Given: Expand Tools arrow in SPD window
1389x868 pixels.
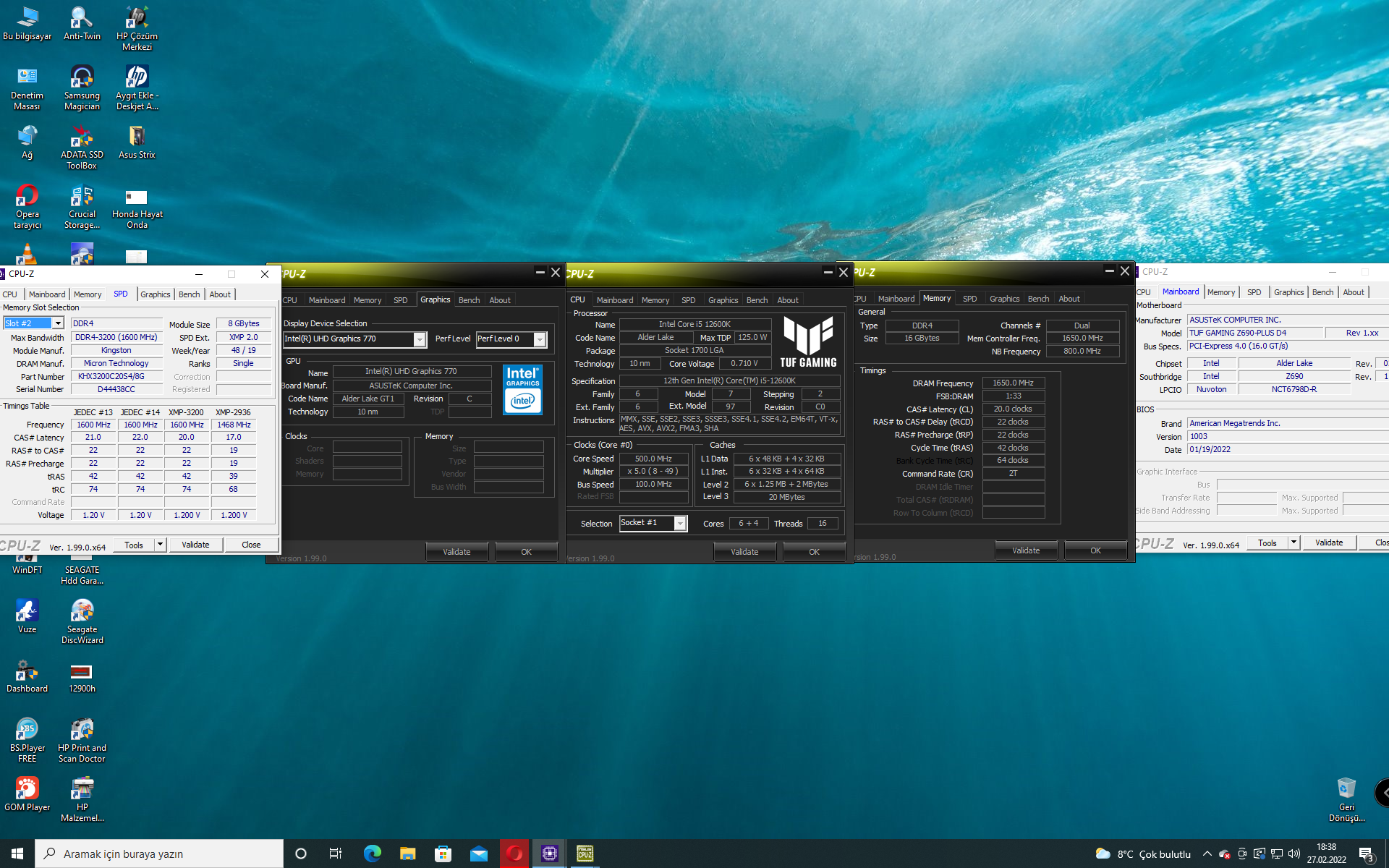Looking at the screenshot, I should pyautogui.click(x=160, y=545).
